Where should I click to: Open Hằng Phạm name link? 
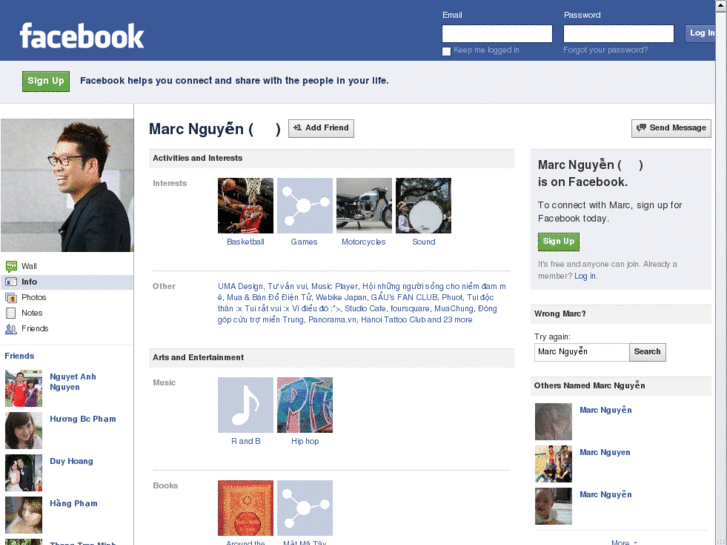(x=74, y=503)
